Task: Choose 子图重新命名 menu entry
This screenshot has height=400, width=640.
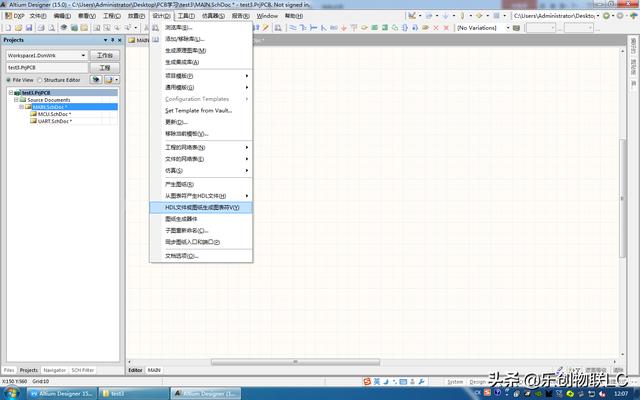Action: tap(201, 231)
